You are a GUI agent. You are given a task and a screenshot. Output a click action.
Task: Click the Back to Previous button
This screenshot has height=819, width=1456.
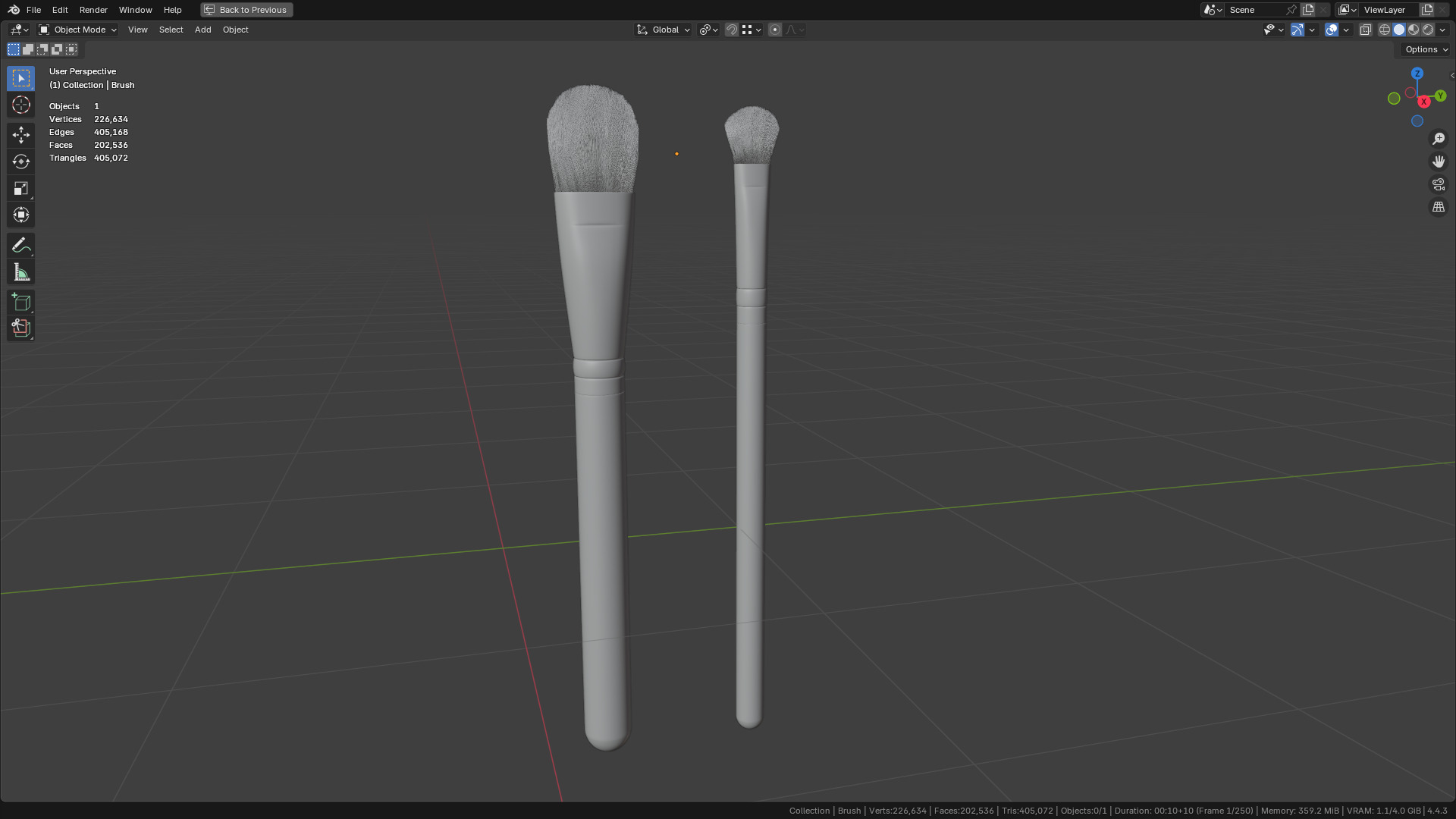246,10
